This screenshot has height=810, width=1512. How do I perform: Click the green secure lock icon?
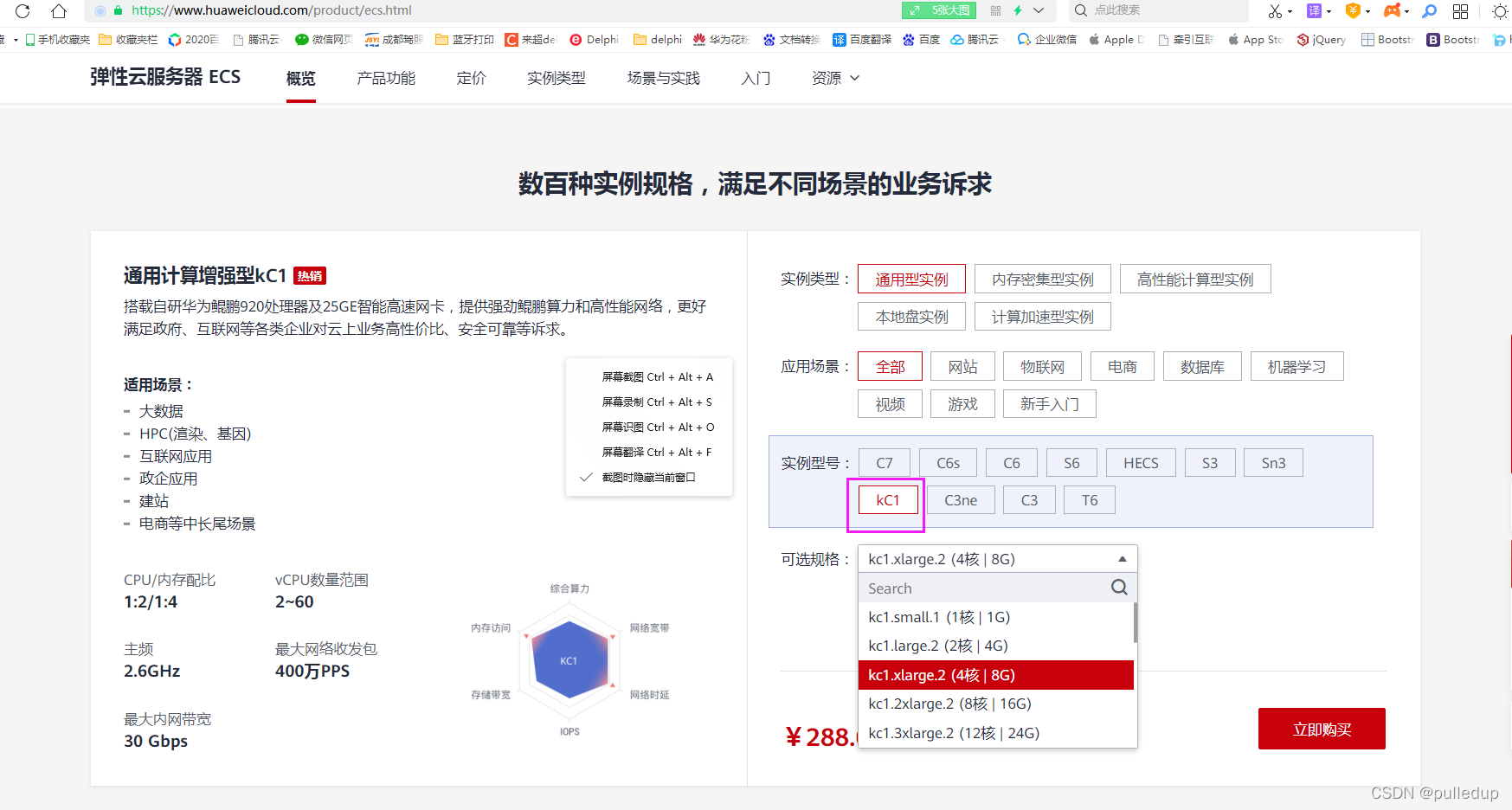coord(119,10)
